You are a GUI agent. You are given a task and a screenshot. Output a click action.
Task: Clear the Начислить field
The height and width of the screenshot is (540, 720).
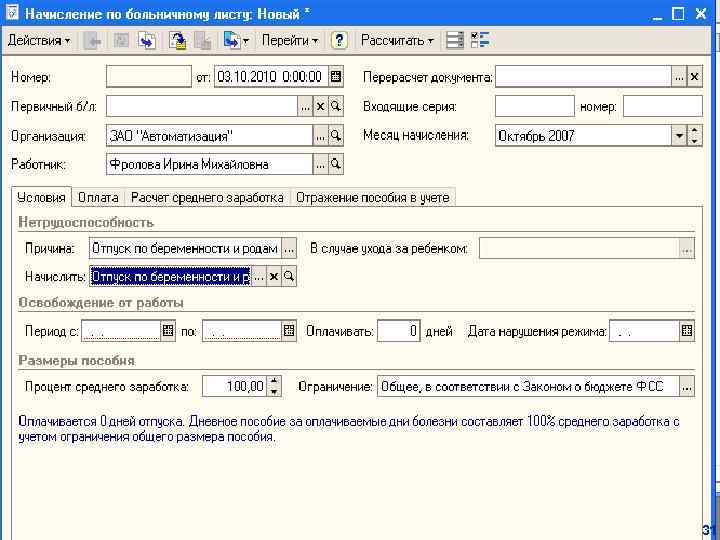click(274, 276)
